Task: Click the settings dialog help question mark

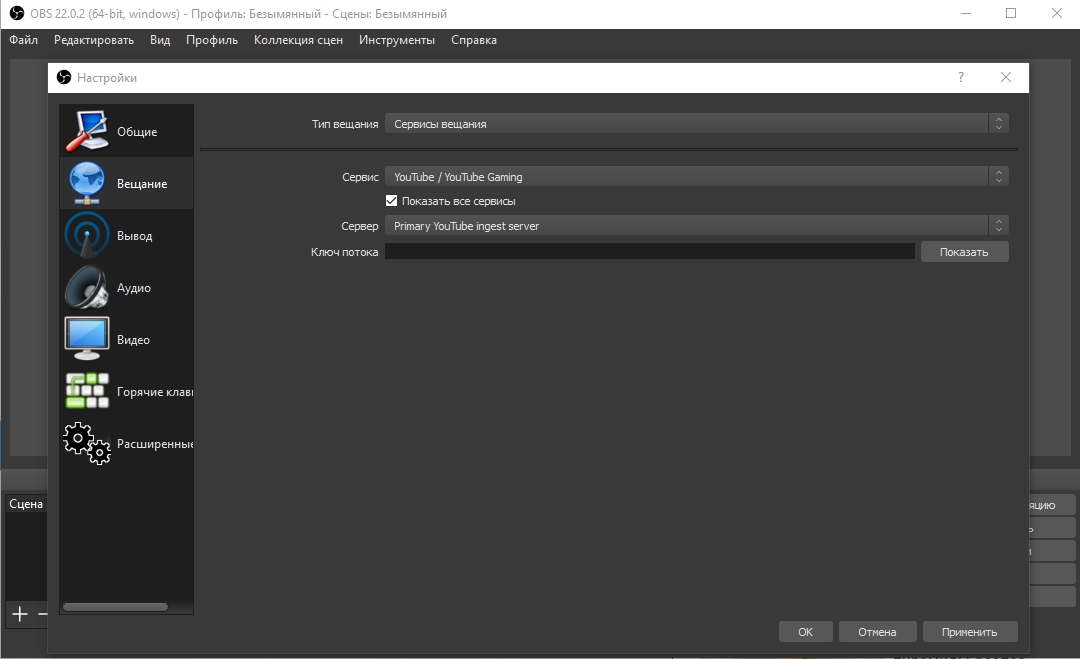Action: pos(961,77)
